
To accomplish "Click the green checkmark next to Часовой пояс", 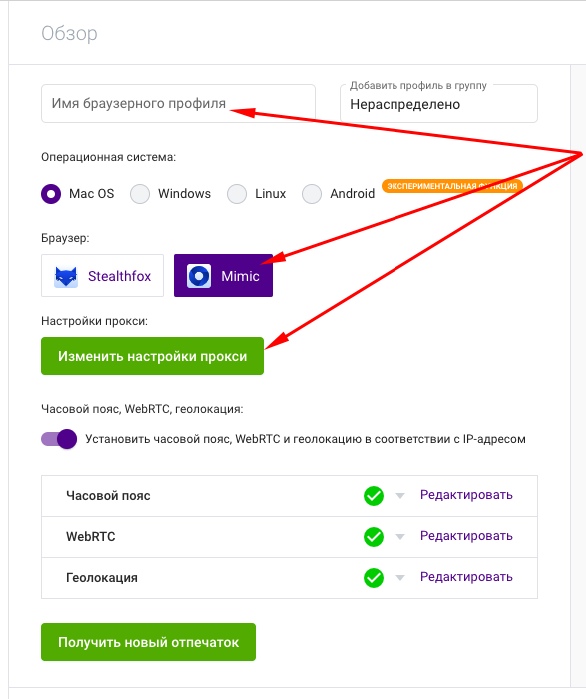I will click(374, 496).
